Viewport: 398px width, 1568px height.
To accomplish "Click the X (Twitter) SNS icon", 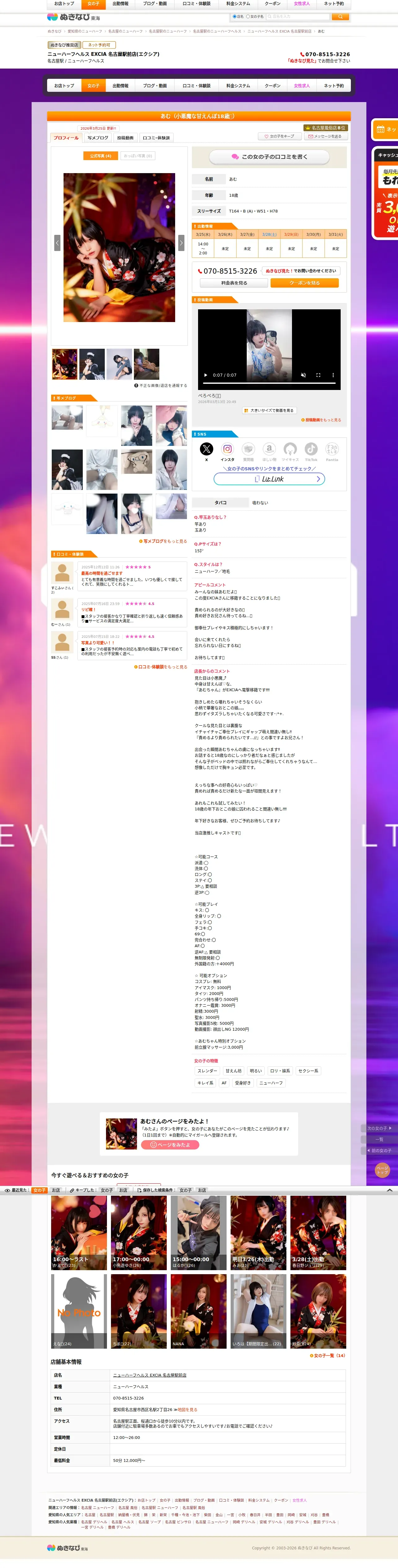I will (206, 449).
